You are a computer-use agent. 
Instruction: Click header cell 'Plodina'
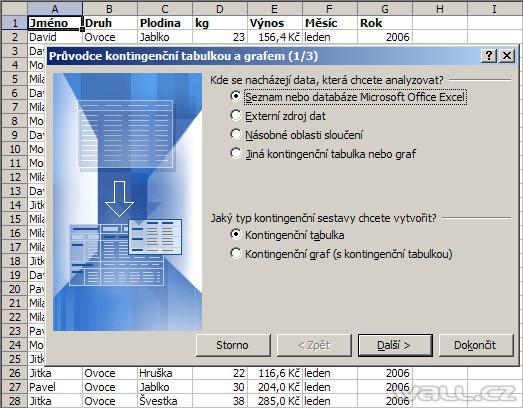point(165,23)
